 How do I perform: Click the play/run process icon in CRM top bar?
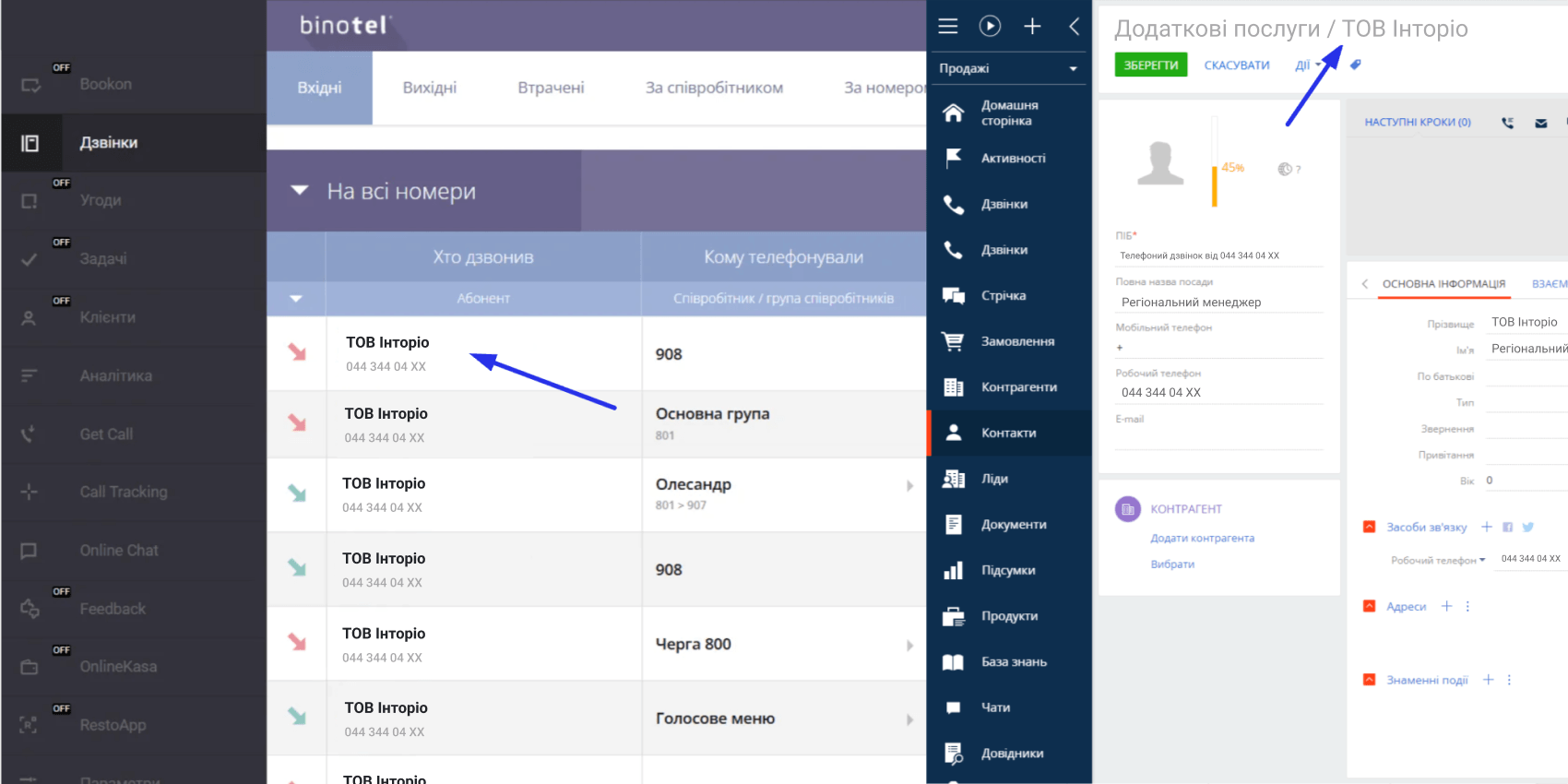coord(990,26)
